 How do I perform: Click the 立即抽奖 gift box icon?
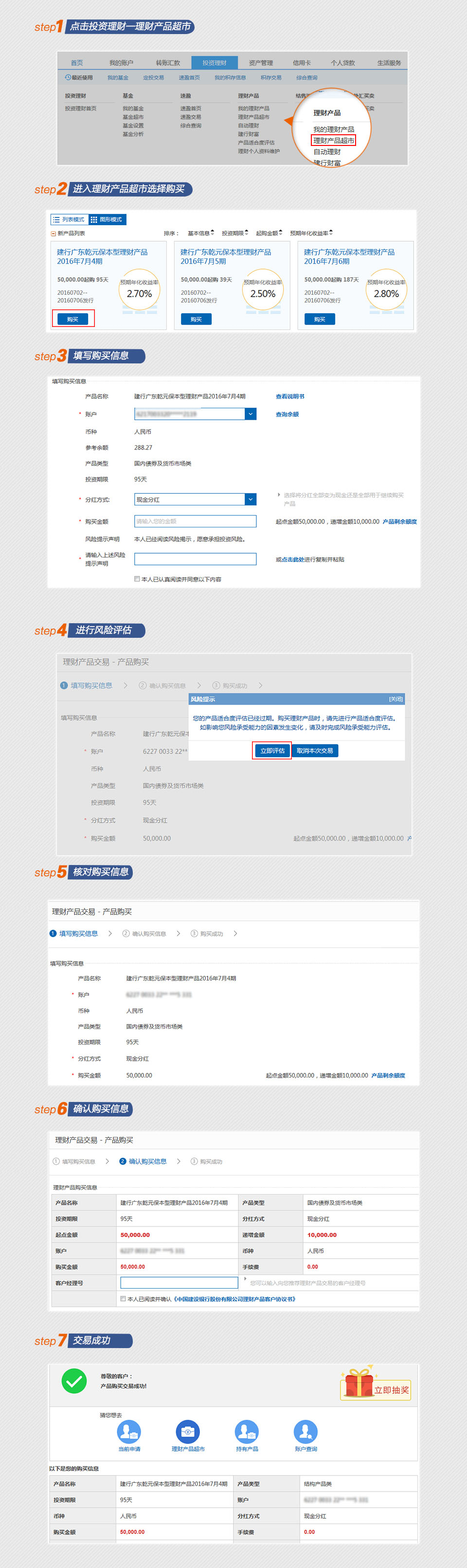[x=359, y=1384]
